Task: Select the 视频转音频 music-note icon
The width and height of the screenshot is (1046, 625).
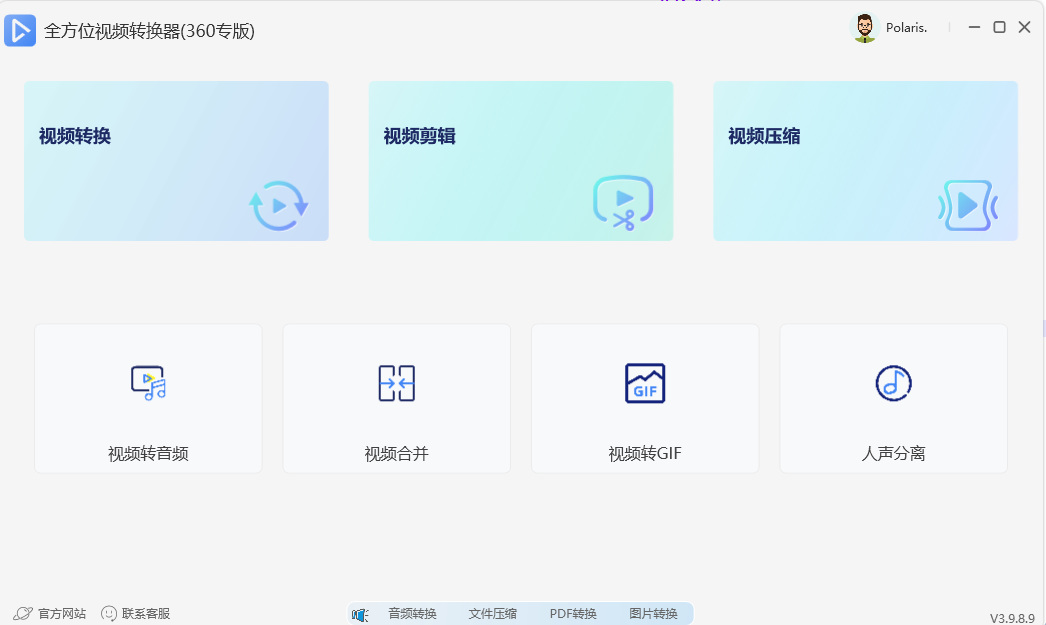Action: pyautogui.click(x=147, y=382)
